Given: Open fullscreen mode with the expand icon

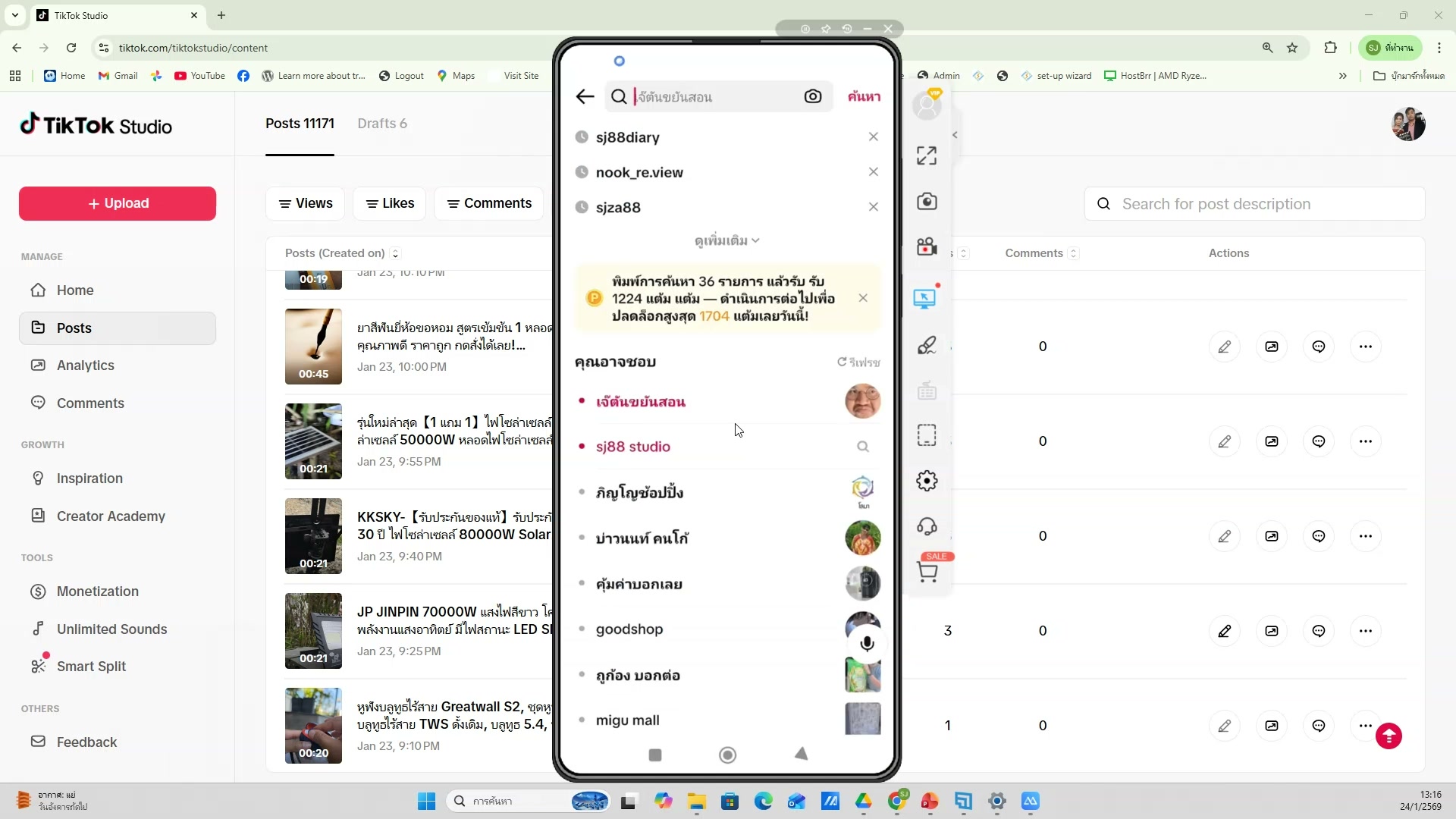Looking at the screenshot, I should (927, 155).
